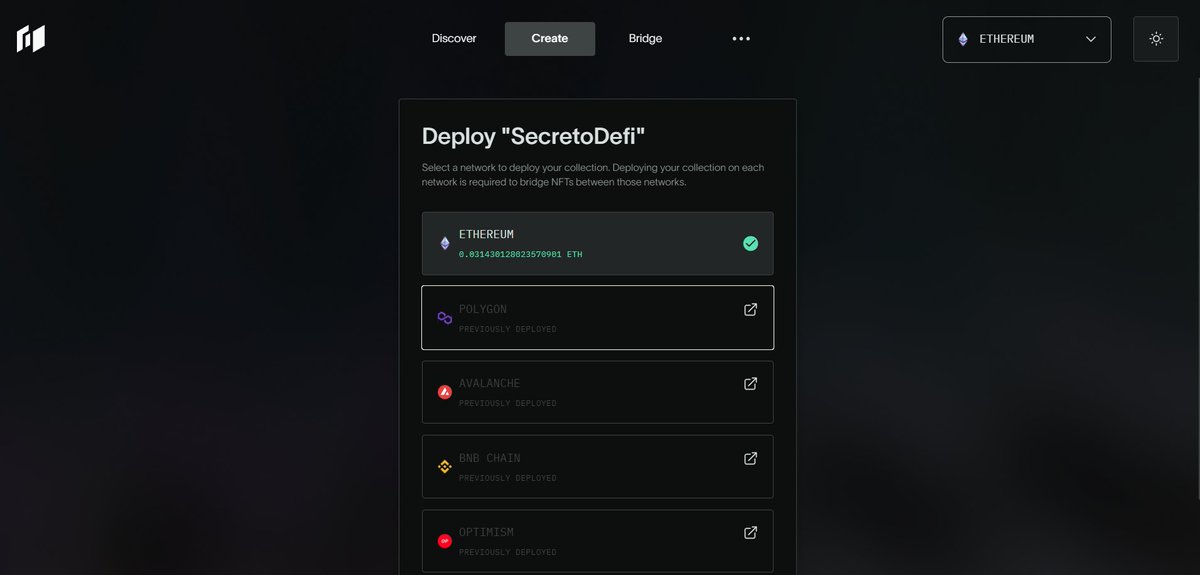1200x575 pixels.
Task: Open the three-dots more menu
Action: click(x=741, y=39)
